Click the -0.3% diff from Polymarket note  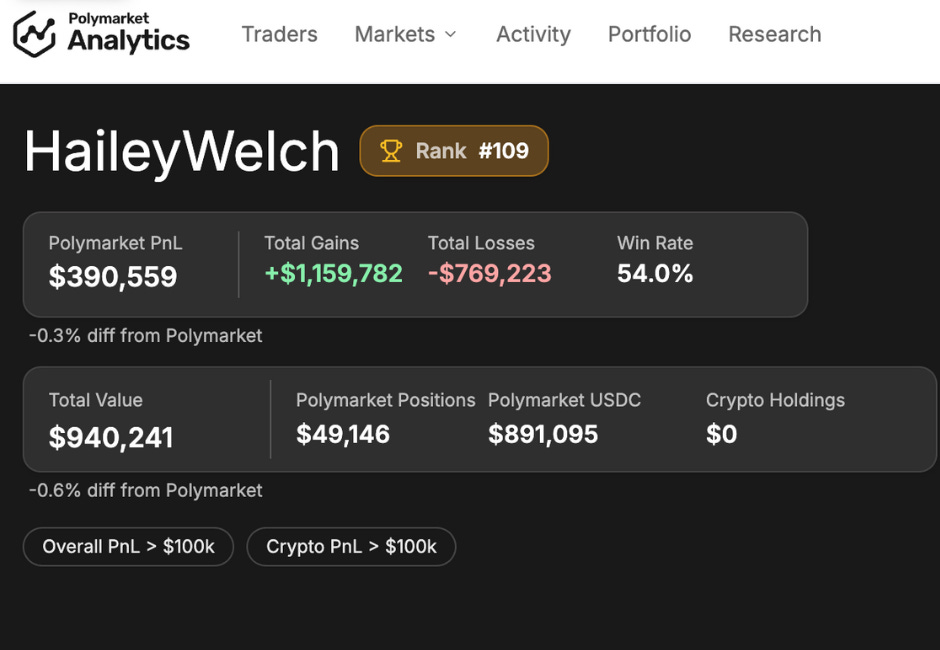pyautogui.click(x=146, y=336)
